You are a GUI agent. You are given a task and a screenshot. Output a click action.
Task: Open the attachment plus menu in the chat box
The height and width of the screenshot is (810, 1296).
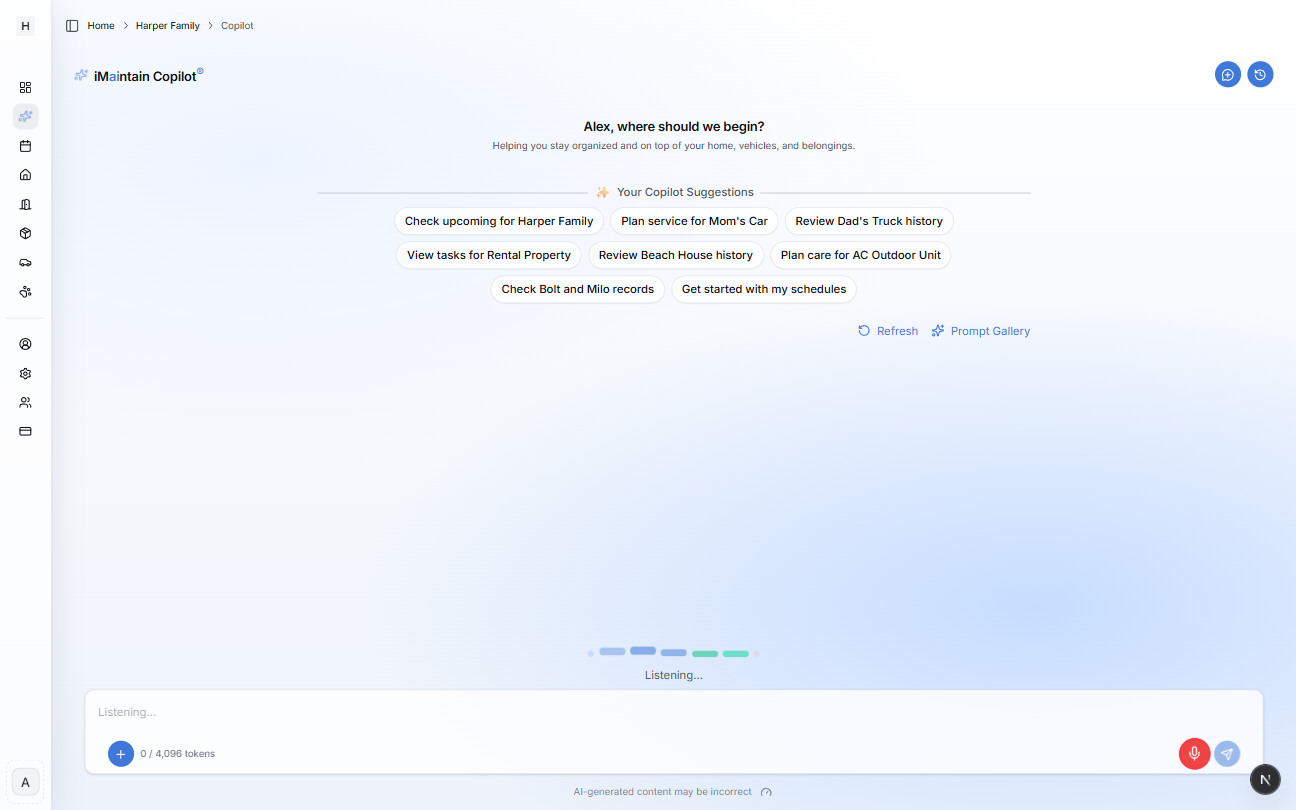coord(121,753)
